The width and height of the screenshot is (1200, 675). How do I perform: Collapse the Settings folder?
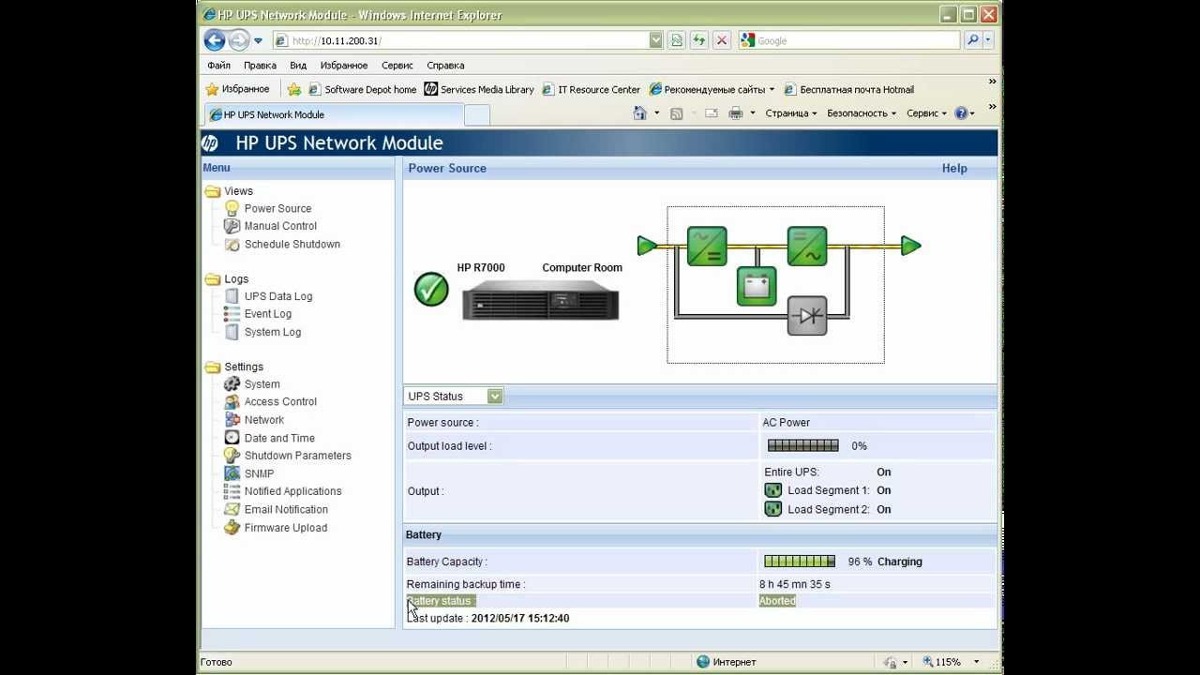tap(212, 367)
